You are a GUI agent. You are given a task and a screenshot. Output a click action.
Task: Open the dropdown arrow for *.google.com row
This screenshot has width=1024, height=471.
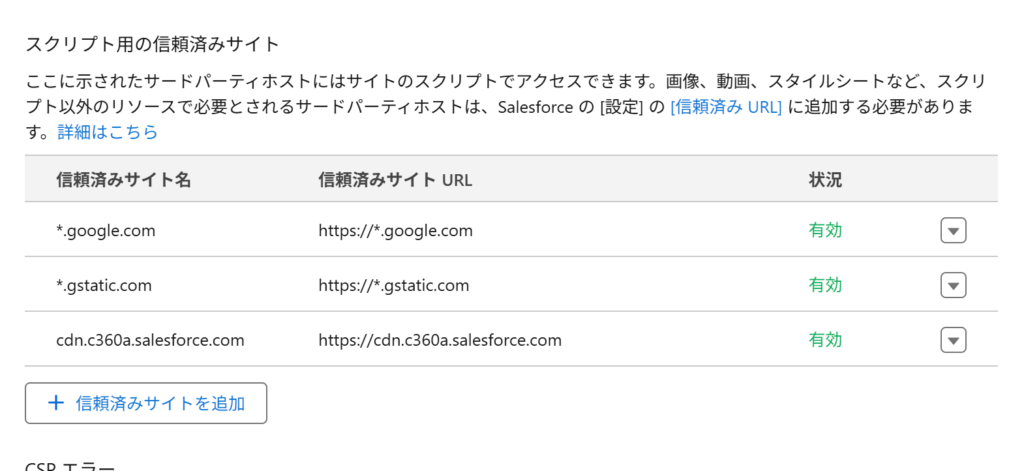(x=953, y=231)
